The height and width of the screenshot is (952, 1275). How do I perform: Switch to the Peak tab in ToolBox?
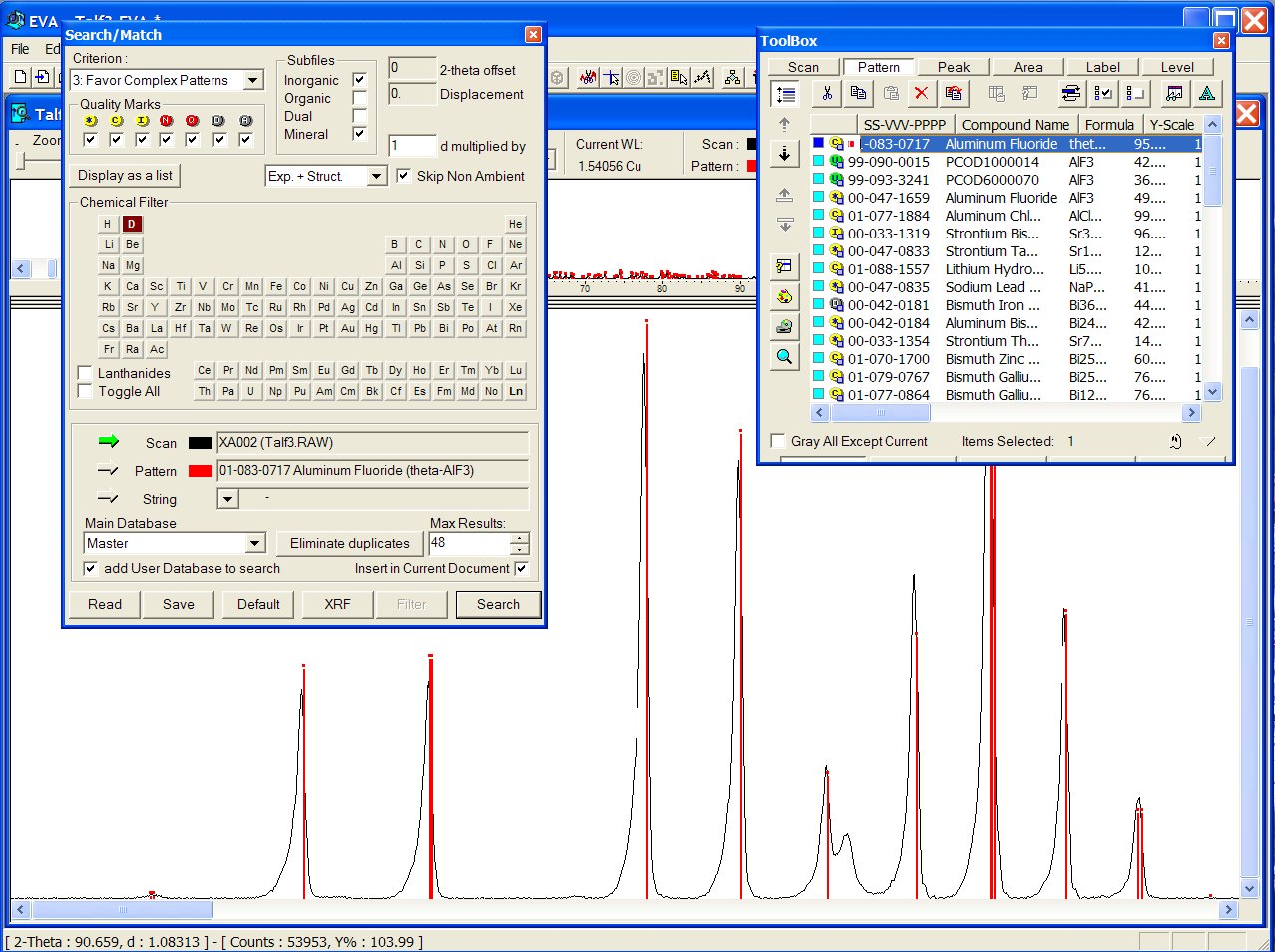coord(953,67)
